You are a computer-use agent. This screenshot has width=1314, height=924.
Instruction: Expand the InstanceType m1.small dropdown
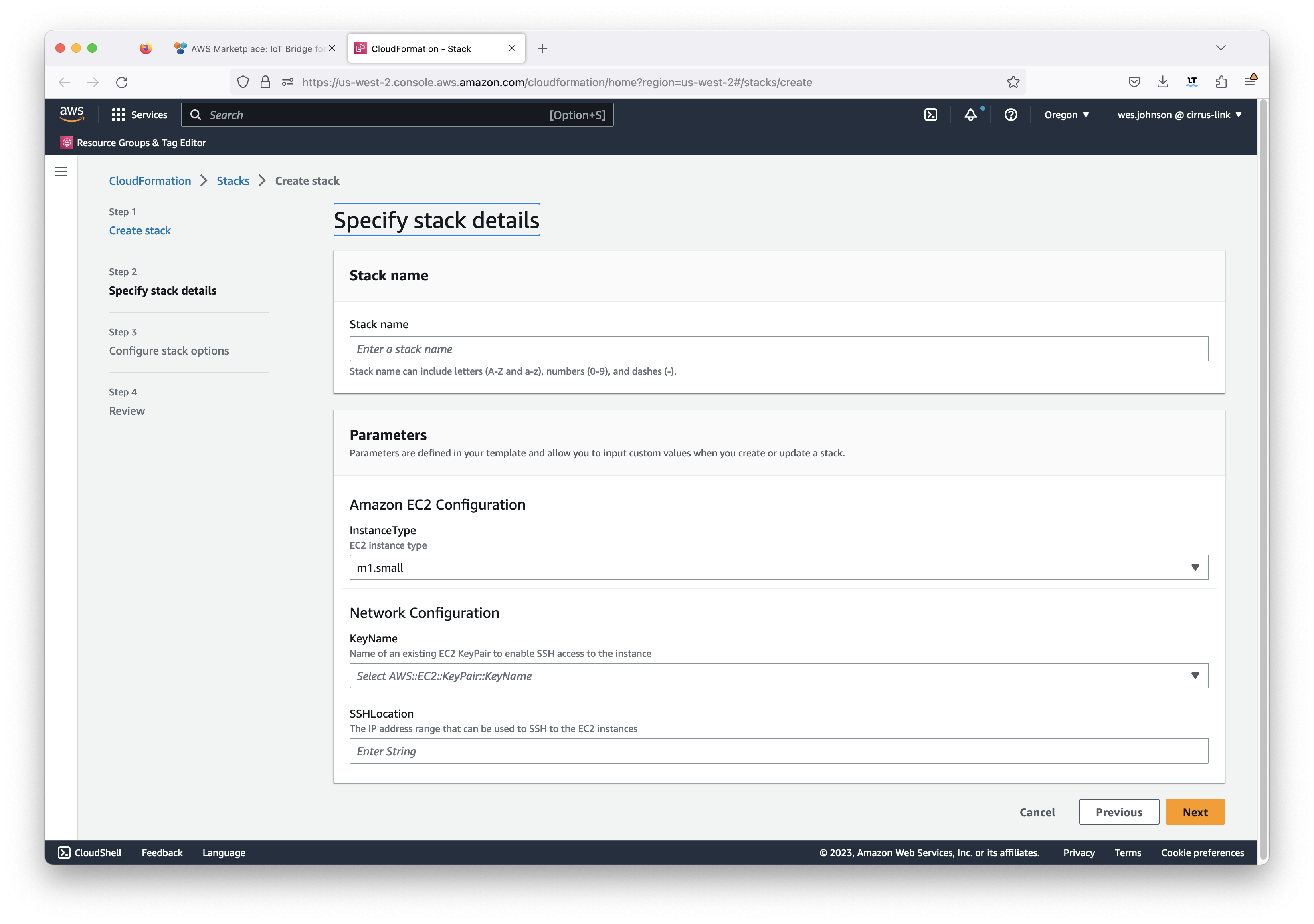point(779,567)
